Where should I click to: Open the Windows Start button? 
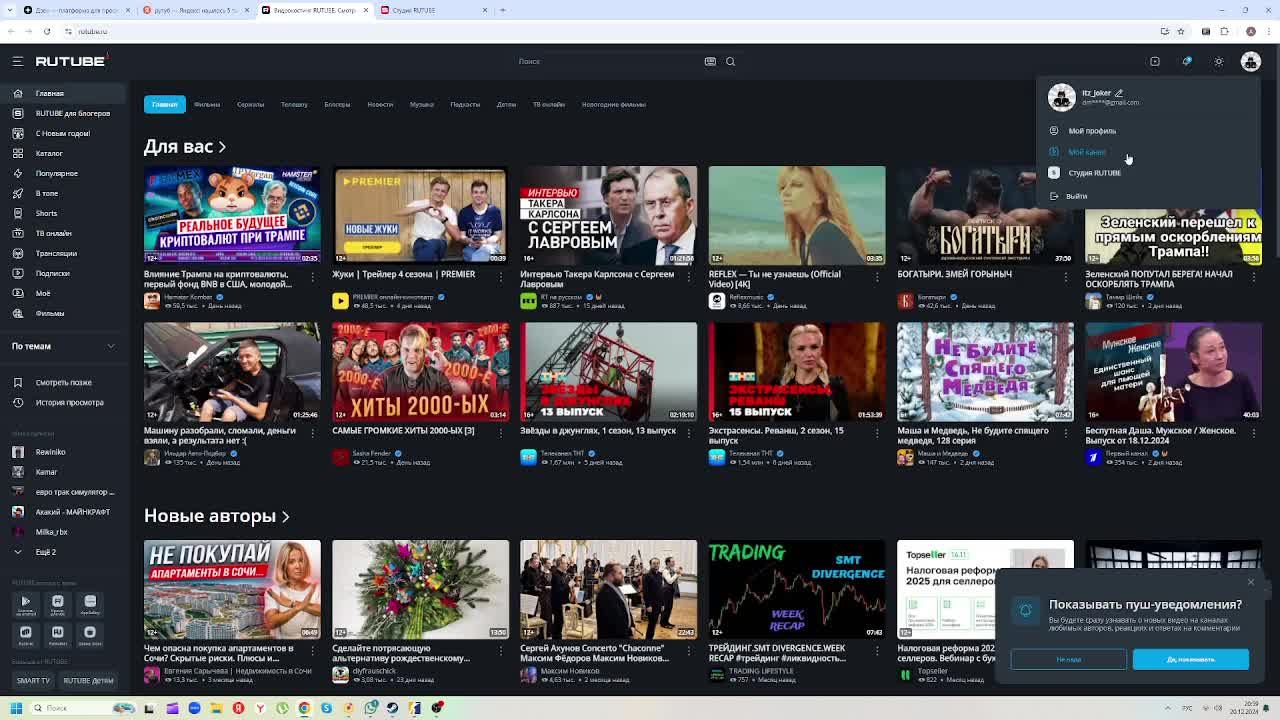point(15,708)
